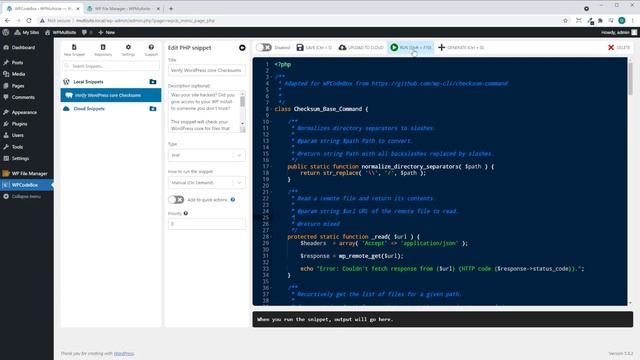Click the comments bubble in admin bar
This screenshot has width=640, height=360.
84,32
